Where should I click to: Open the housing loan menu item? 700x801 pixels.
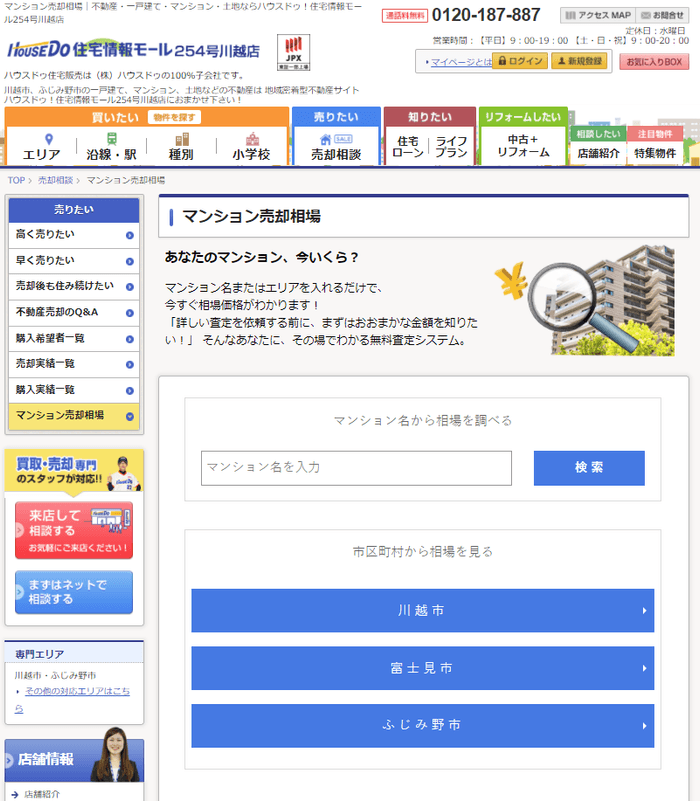(x=407, y=147)
